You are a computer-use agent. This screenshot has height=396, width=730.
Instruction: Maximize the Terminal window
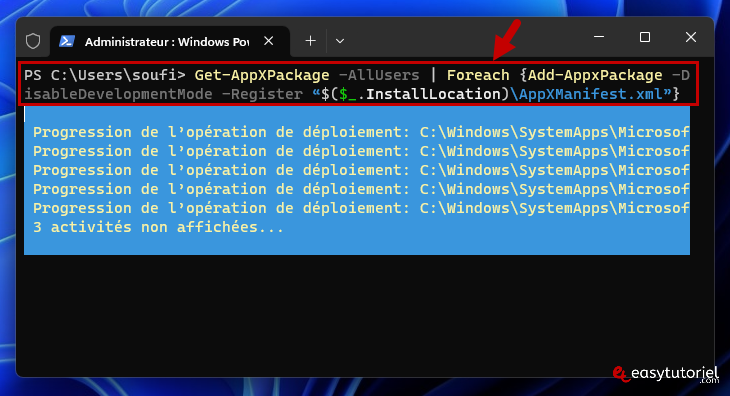645,37
